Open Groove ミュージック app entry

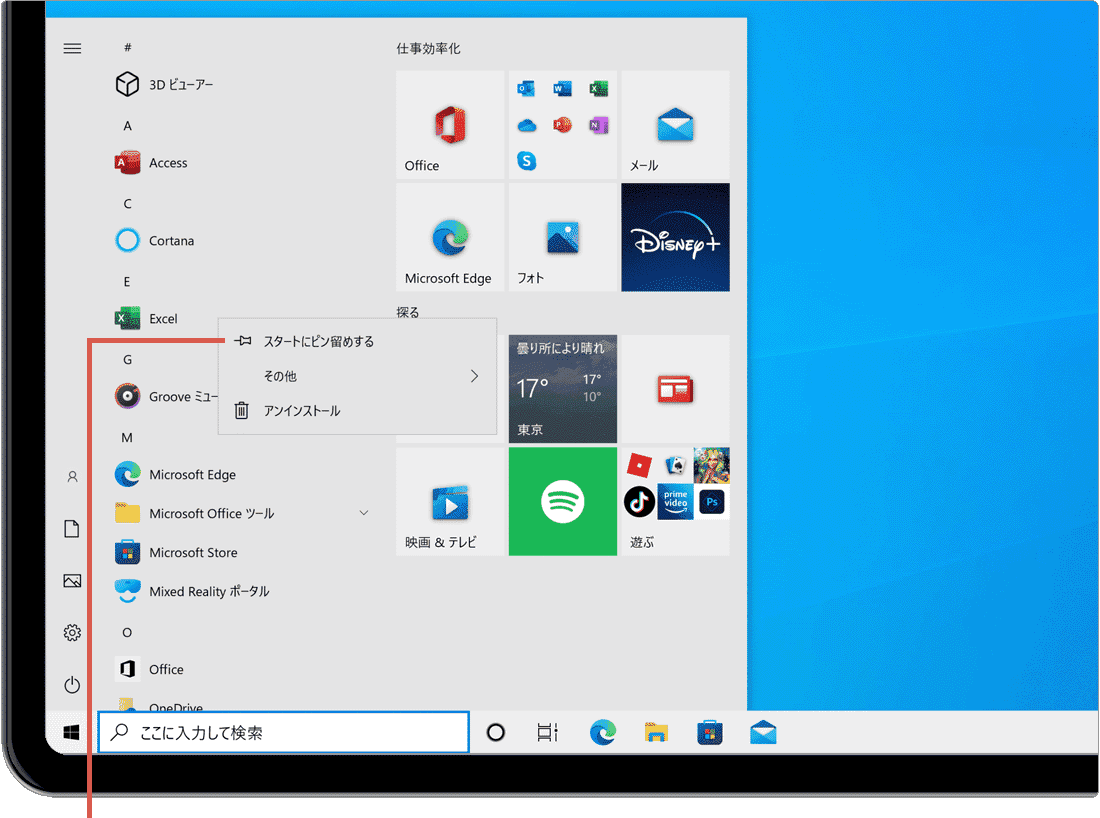[166, 396]
